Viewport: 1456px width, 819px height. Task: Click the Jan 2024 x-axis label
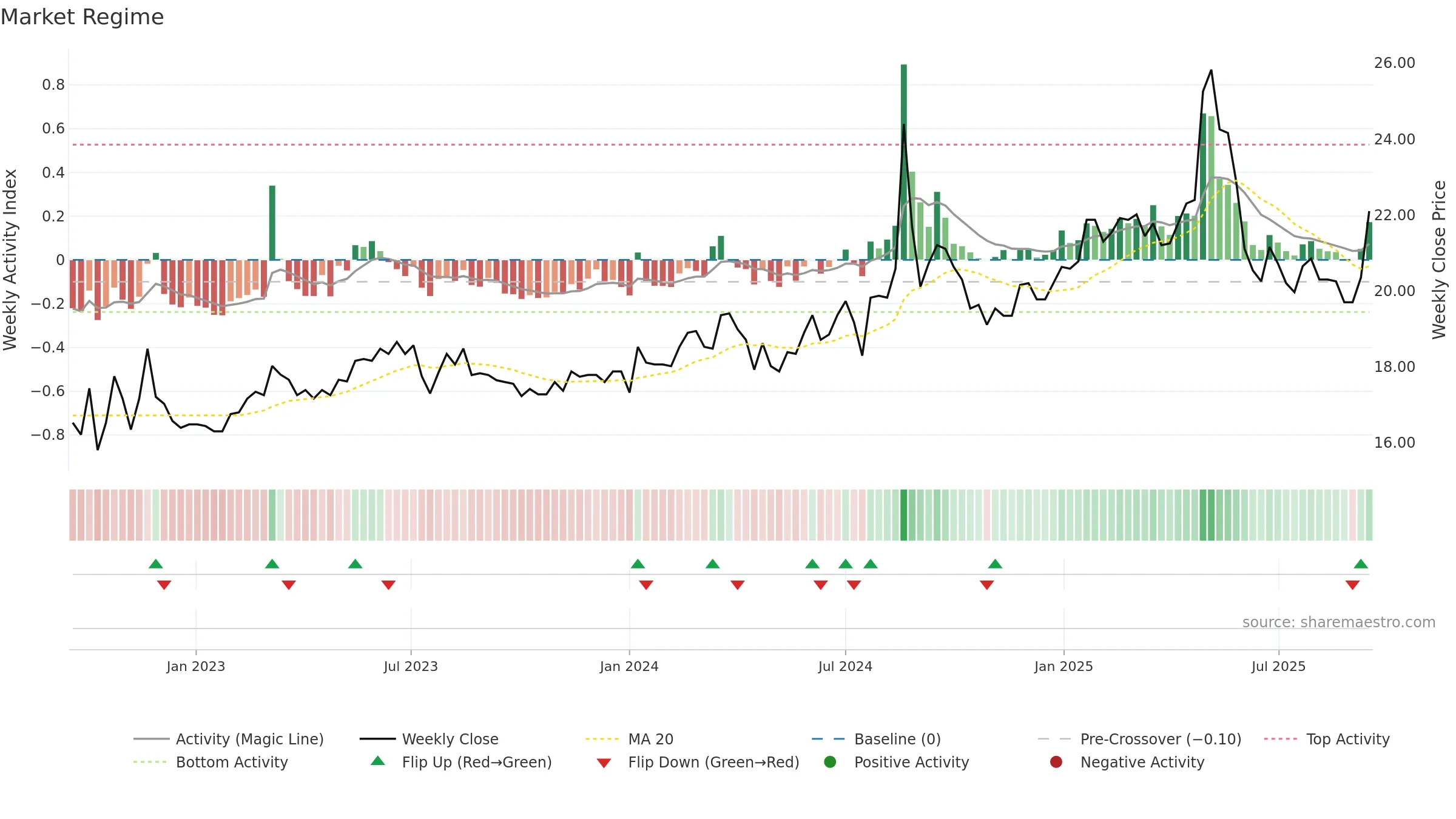pos(629,666)
